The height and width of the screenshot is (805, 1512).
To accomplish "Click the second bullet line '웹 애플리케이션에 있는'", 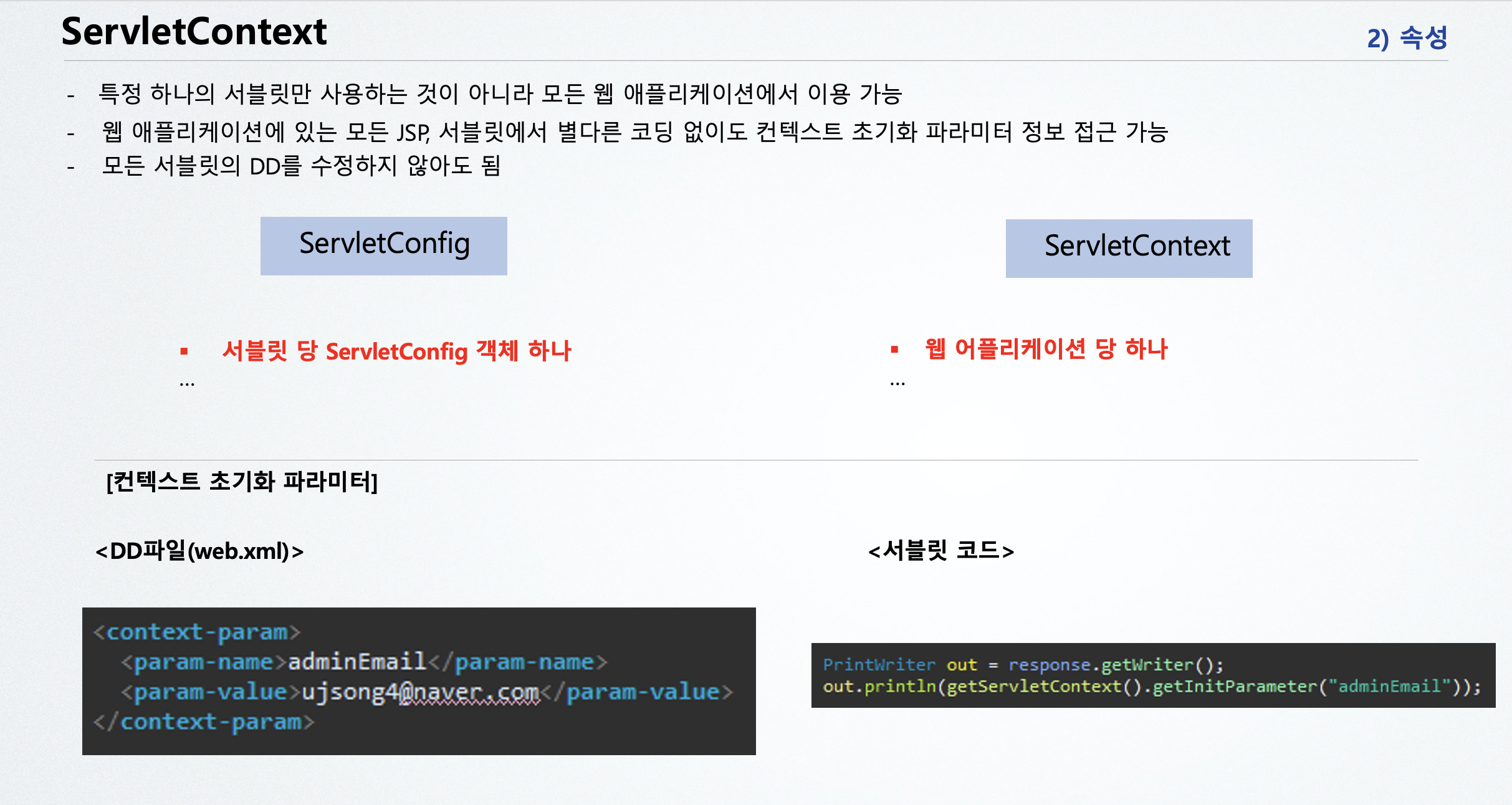I will (x=634, y=131).
